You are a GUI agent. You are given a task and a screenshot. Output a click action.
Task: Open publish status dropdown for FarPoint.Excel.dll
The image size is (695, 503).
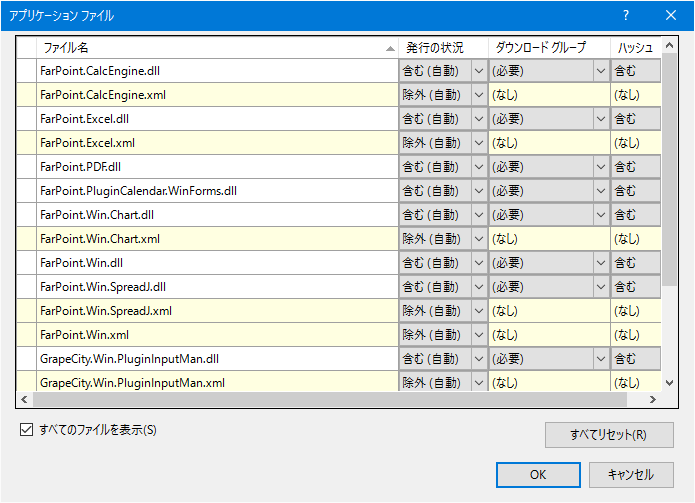479,119
